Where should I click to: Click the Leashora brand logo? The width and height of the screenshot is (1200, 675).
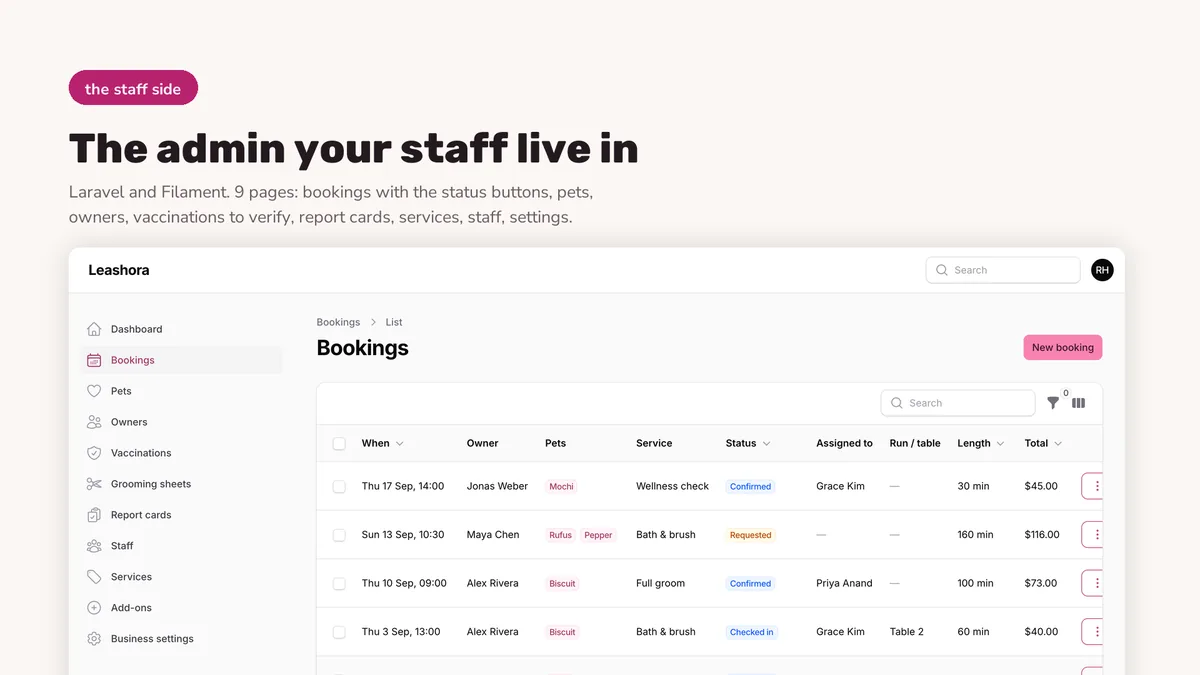pos(118,270)
